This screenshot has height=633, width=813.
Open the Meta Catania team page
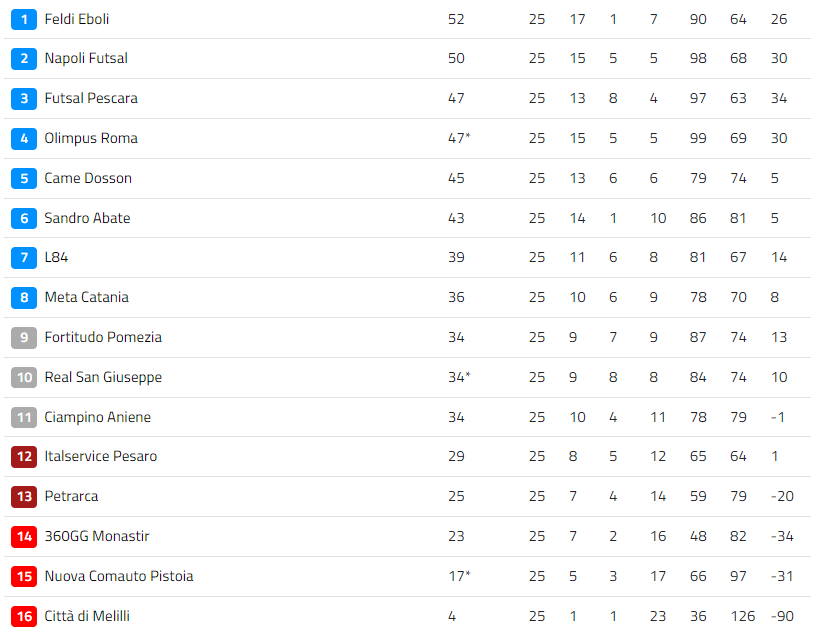pos(87,297)
